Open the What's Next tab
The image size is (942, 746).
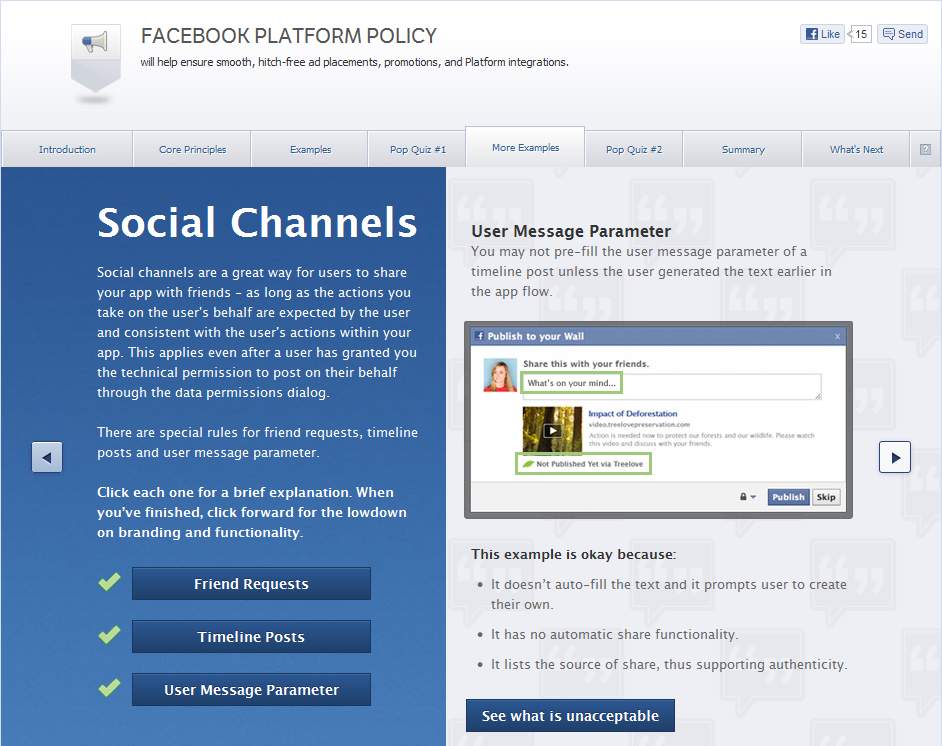pos(856,150)
